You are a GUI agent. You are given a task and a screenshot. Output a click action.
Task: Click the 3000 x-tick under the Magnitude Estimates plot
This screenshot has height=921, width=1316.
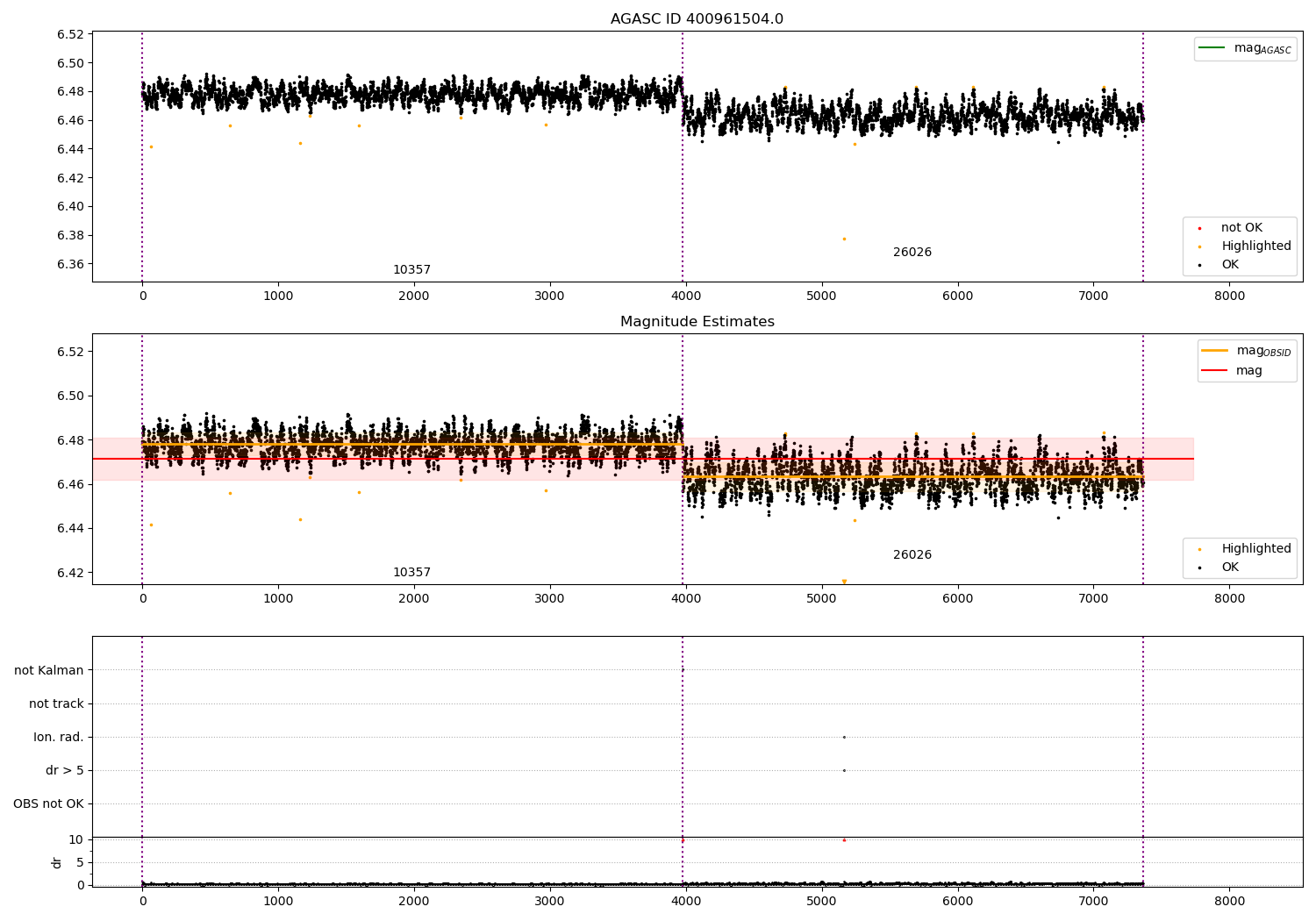coord(550,599)
